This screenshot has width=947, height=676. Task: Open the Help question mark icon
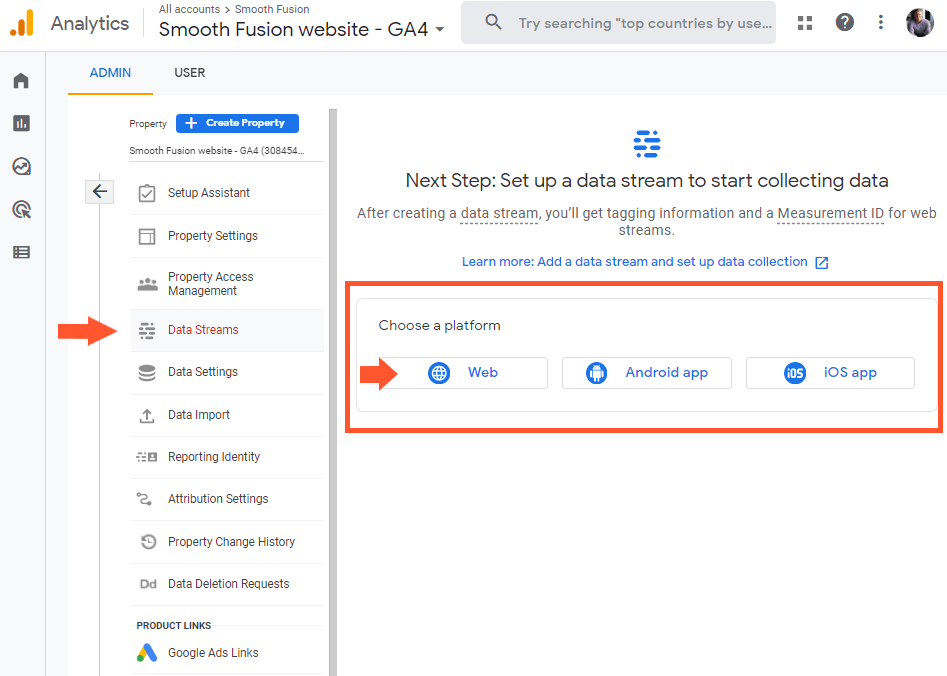pyautogui.click(x=844, y=22)
